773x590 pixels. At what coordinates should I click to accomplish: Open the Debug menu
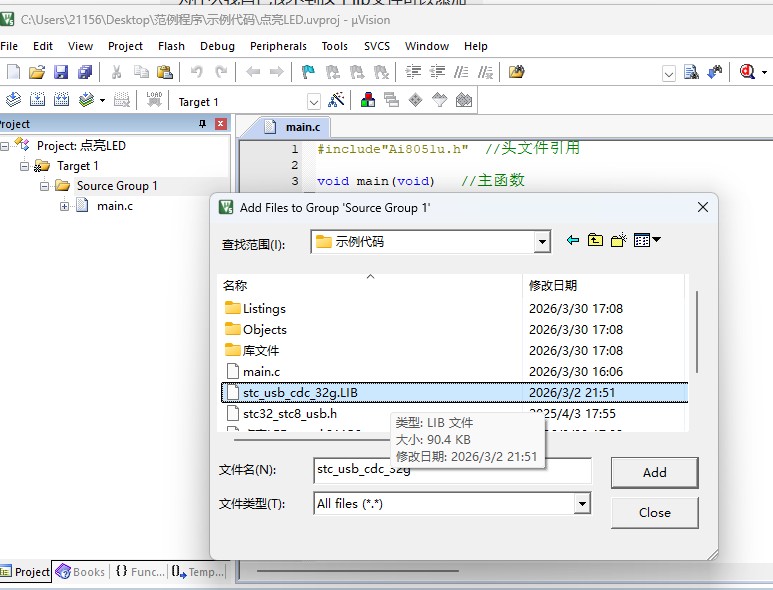pos(217,46)
